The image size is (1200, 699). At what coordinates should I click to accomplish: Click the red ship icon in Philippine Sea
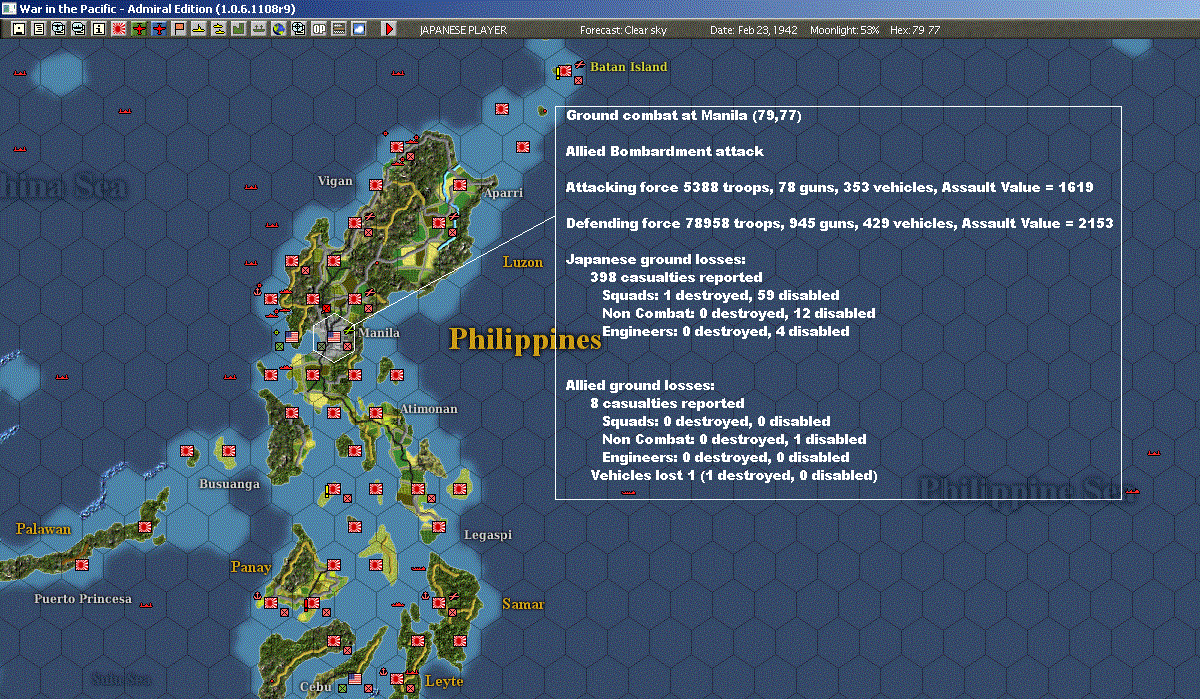(1131, 491)
